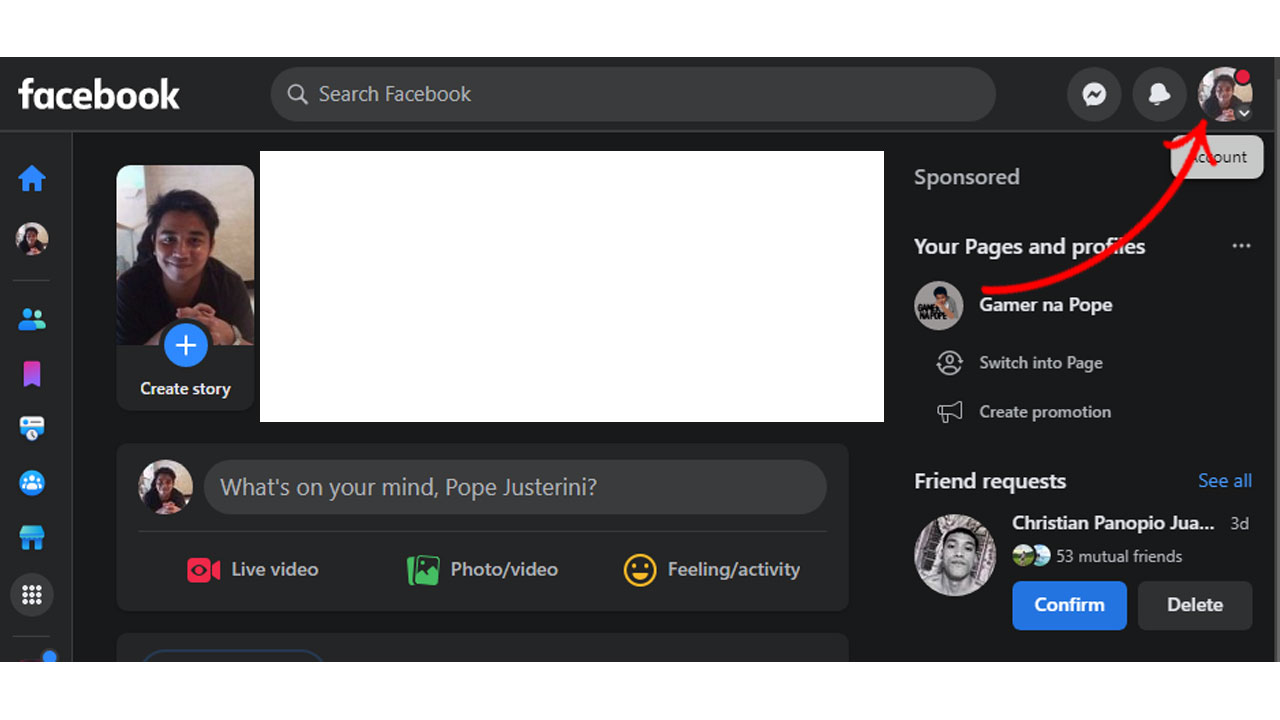Open Messenger from the top bar
The width and height of the screenshot is (1280, 720).
(1094, 95)
